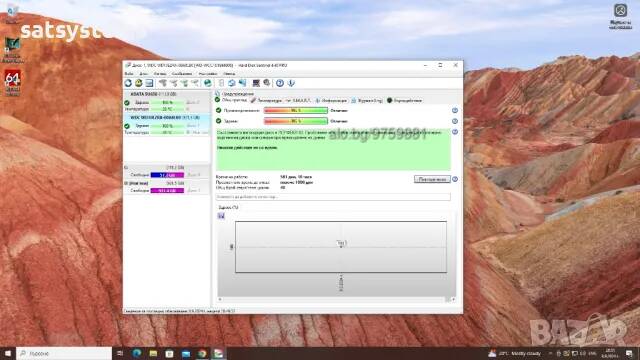Switch to the Information tab
The height and width of the screenshot is (360, 640).
pyautogui.click(x=331, y=100)
